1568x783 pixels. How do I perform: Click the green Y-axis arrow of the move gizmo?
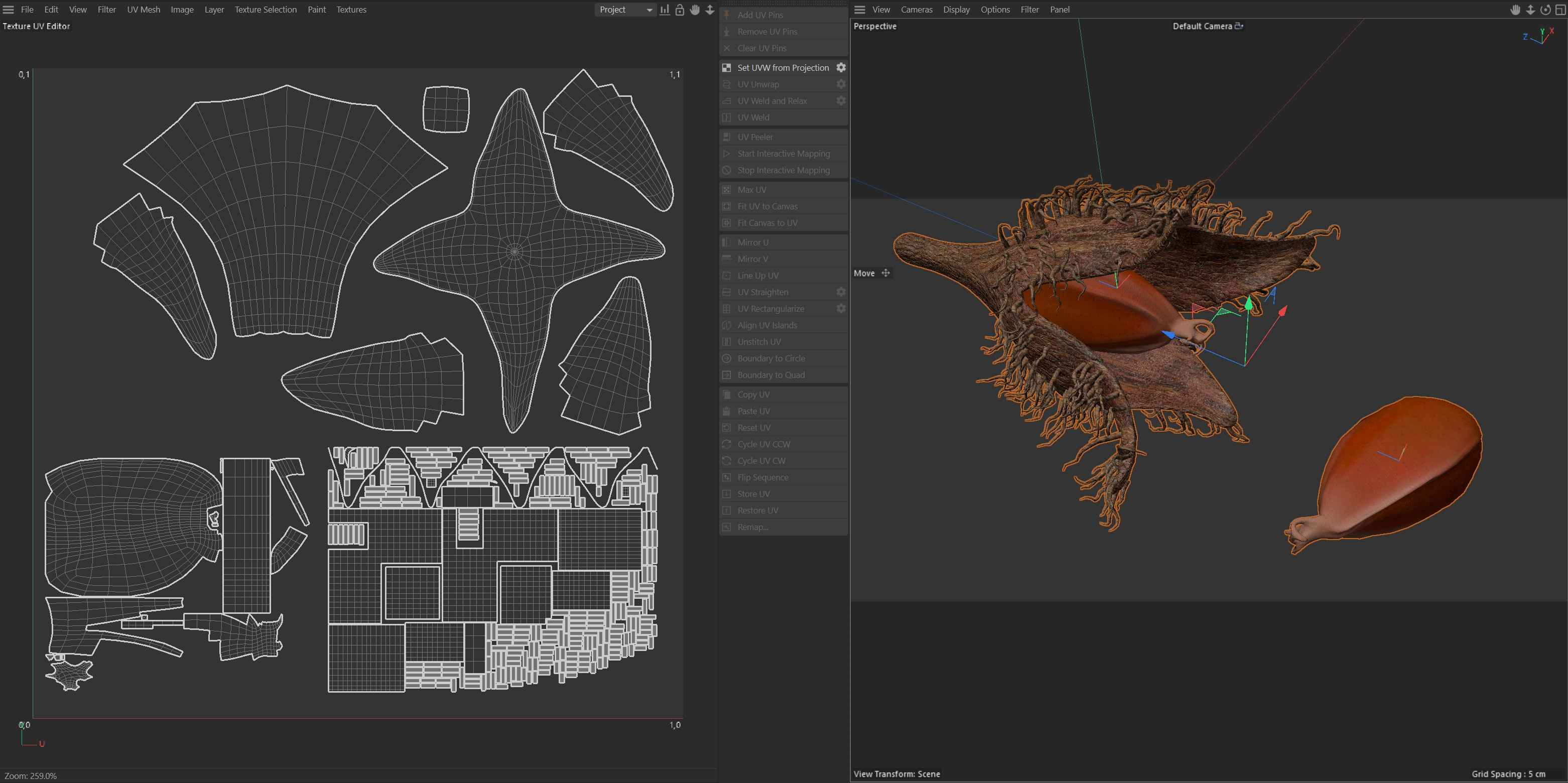tap(1248, 303)
